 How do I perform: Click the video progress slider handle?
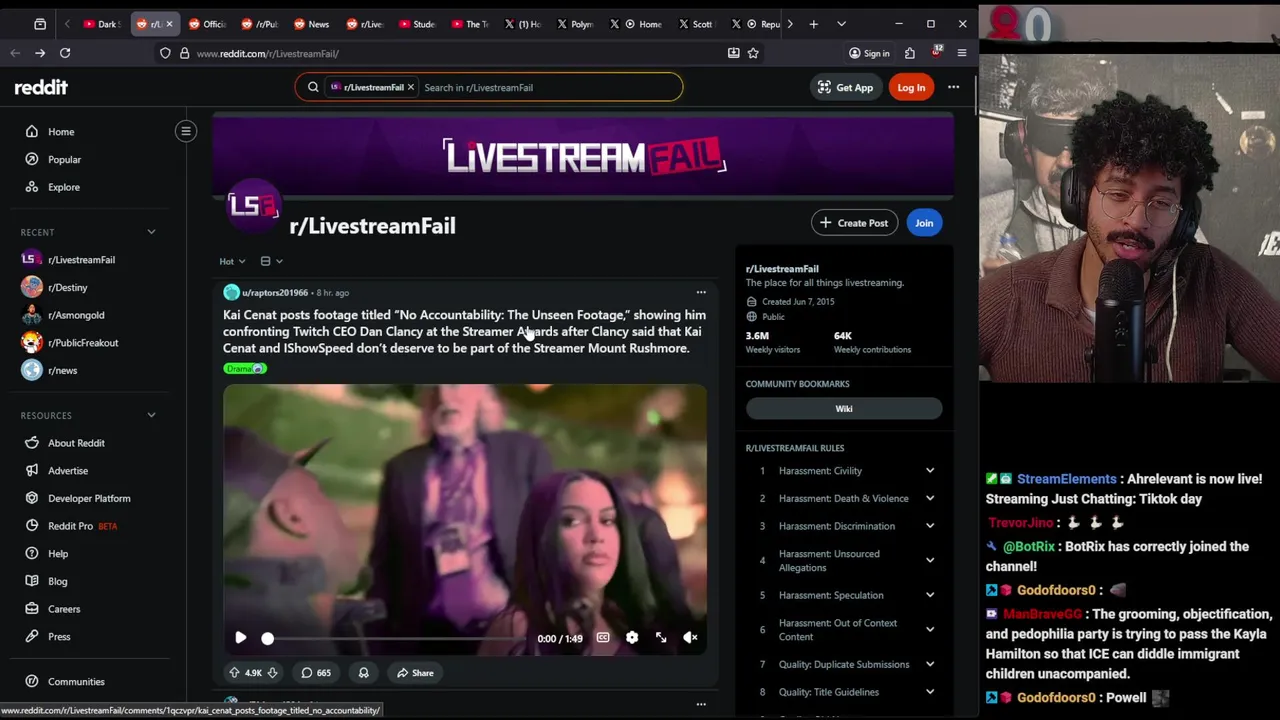(267, 638)
